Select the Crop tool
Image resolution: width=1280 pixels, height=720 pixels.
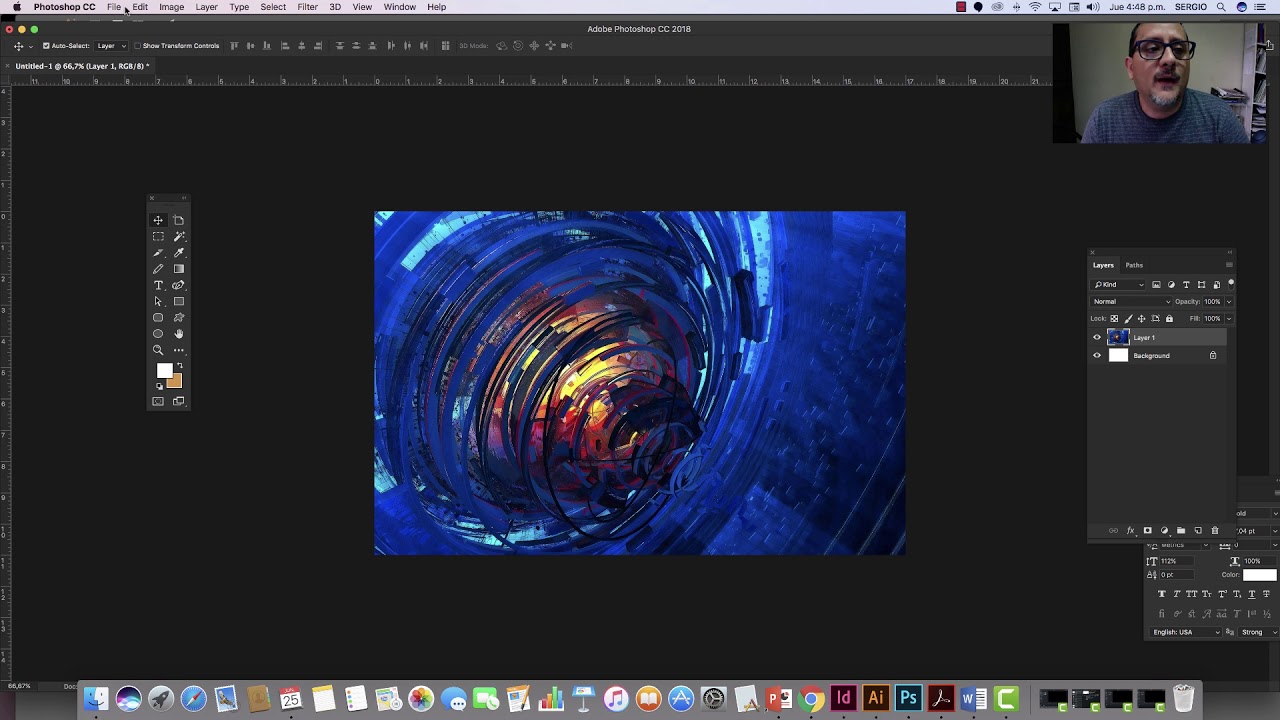[179, 221]
